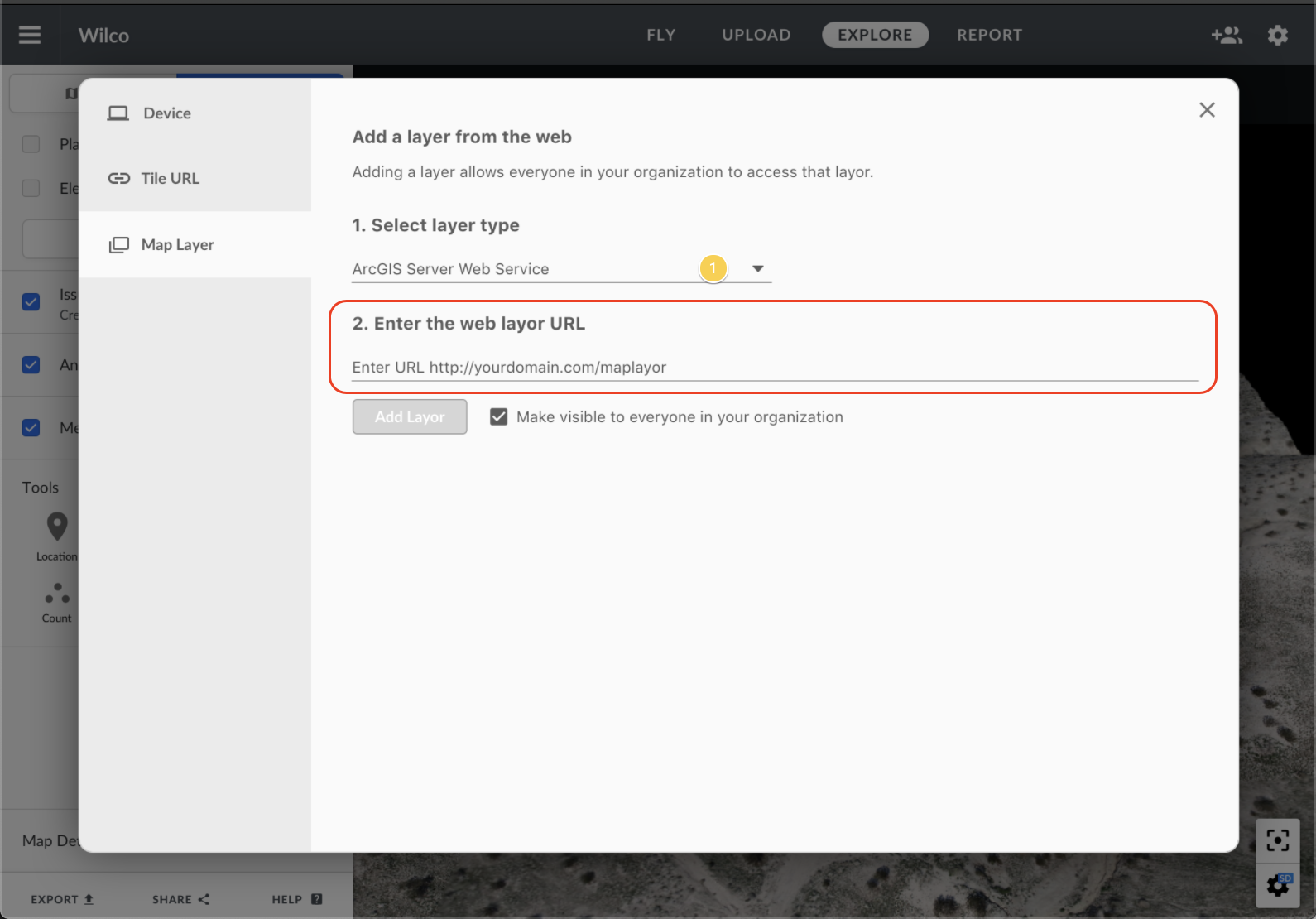This screenshot has width=1316, height=919.
Task: Select the Map Layer stack icon
Action: (x=119, y=245)
